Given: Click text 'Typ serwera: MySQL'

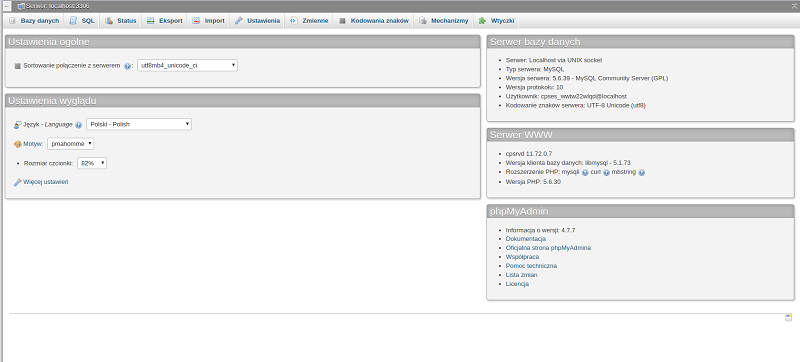Looking at the screenshot, I should (x=535, y=69).
